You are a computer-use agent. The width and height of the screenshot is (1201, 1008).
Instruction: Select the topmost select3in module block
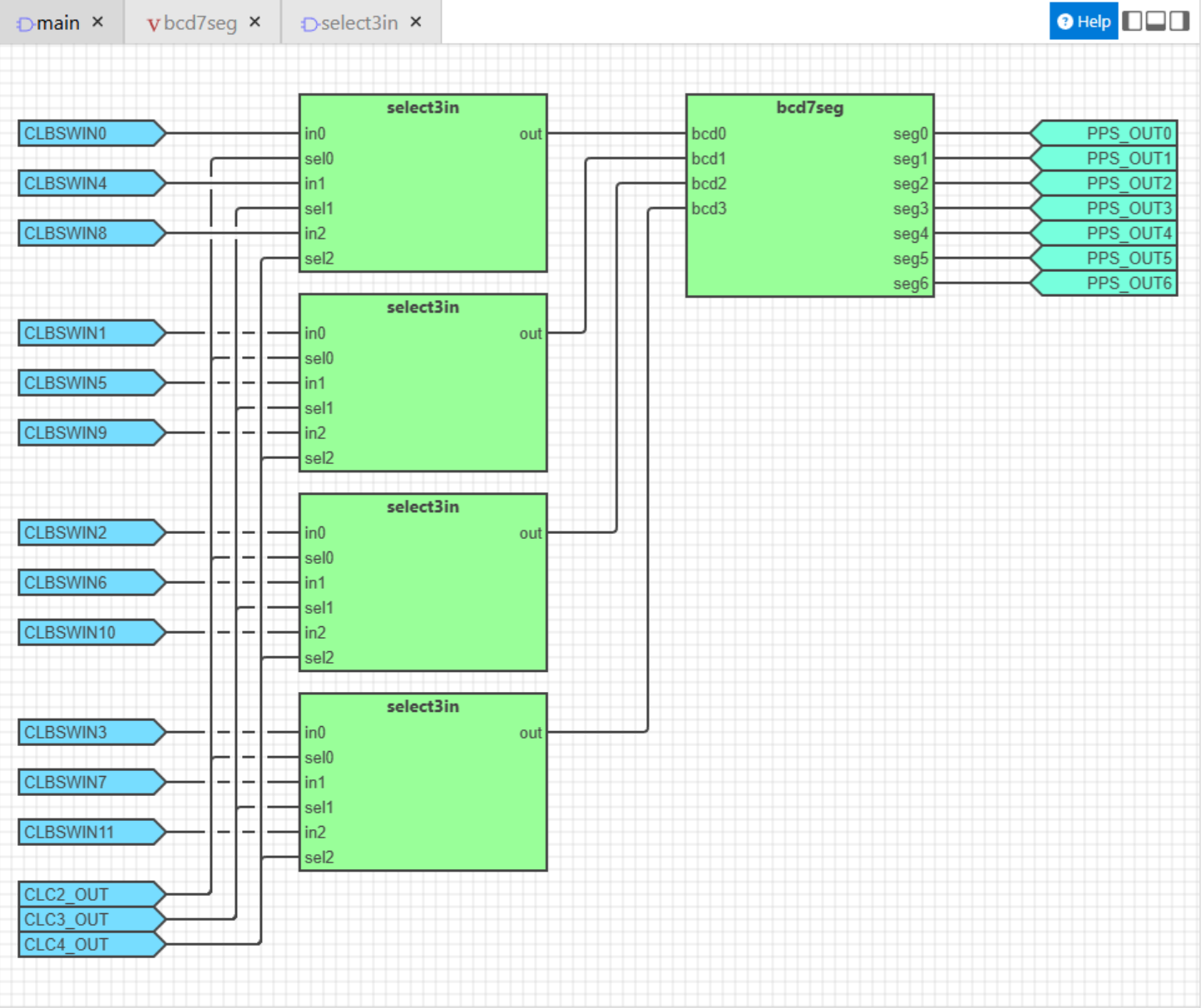423,183
